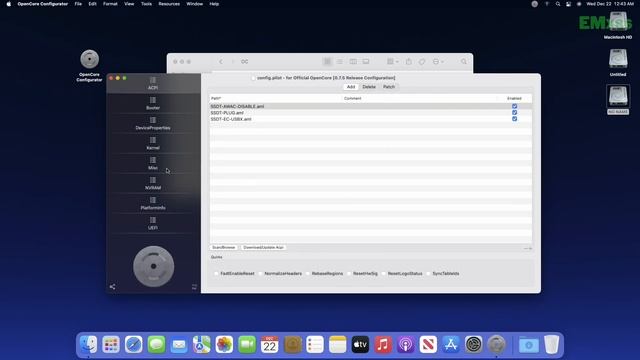640x360 pixels.
Task: Enable the FadtEnableReset quirk
Action: (216, 273)
